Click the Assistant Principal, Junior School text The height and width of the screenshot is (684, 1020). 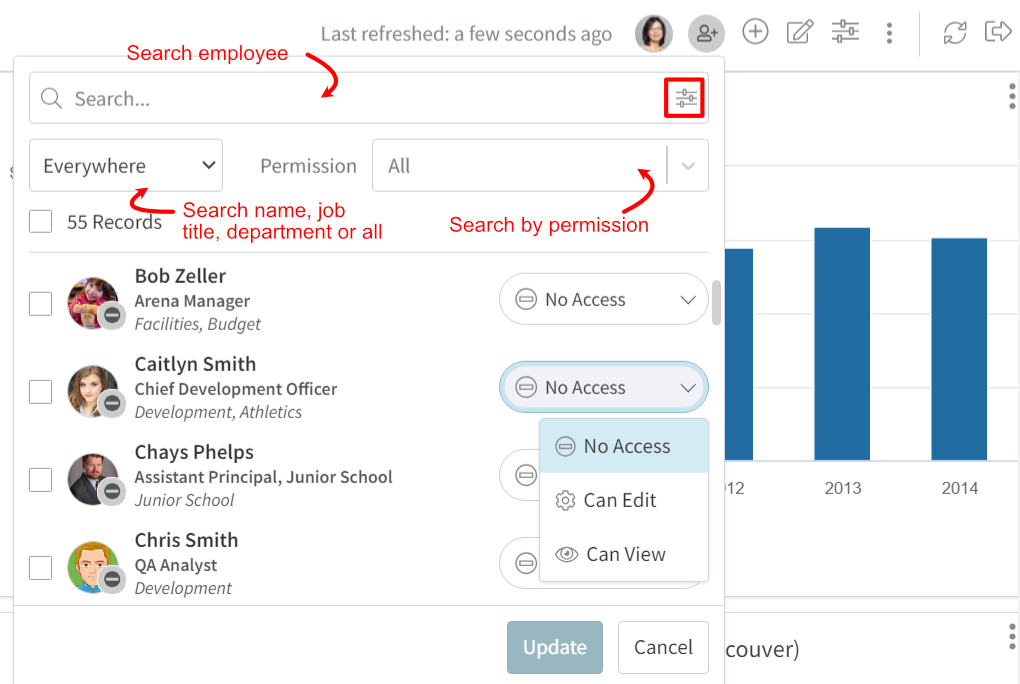[263, 477]
